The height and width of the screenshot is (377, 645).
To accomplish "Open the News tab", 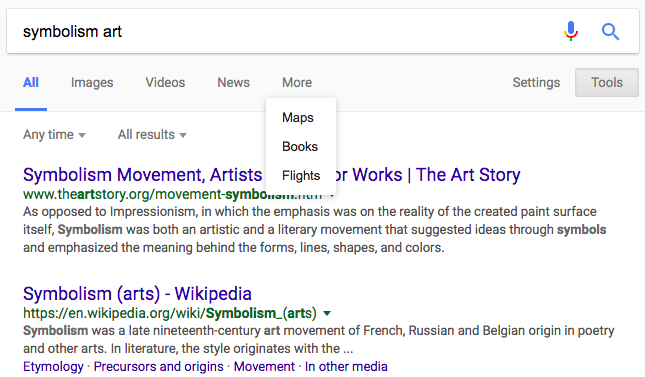I will coord(233,83).
